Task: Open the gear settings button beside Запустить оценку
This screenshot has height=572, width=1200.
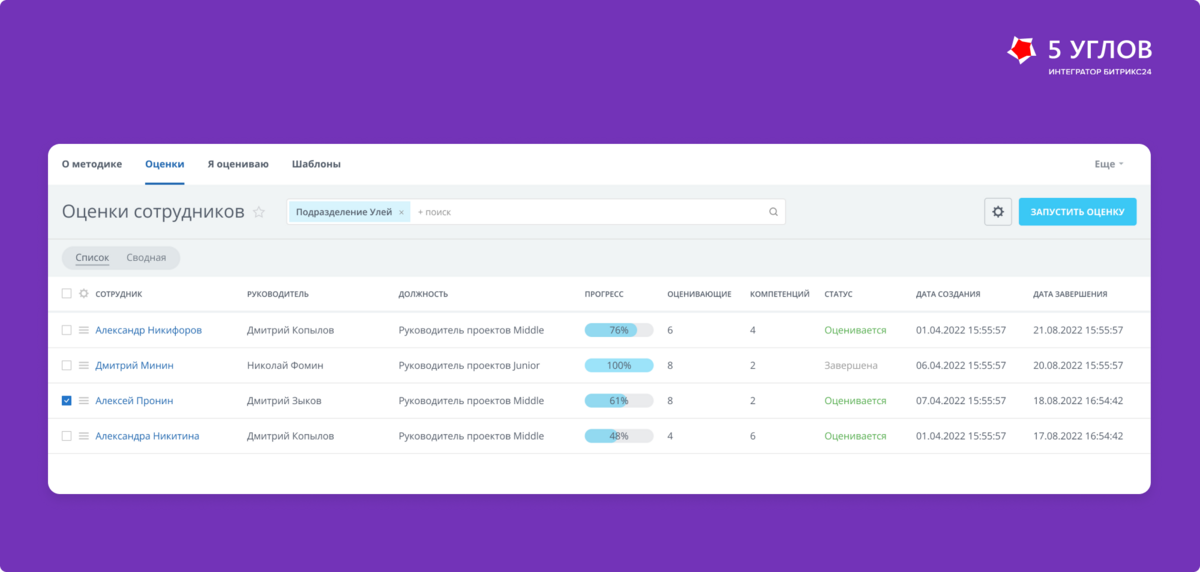Action: [998, 212]
